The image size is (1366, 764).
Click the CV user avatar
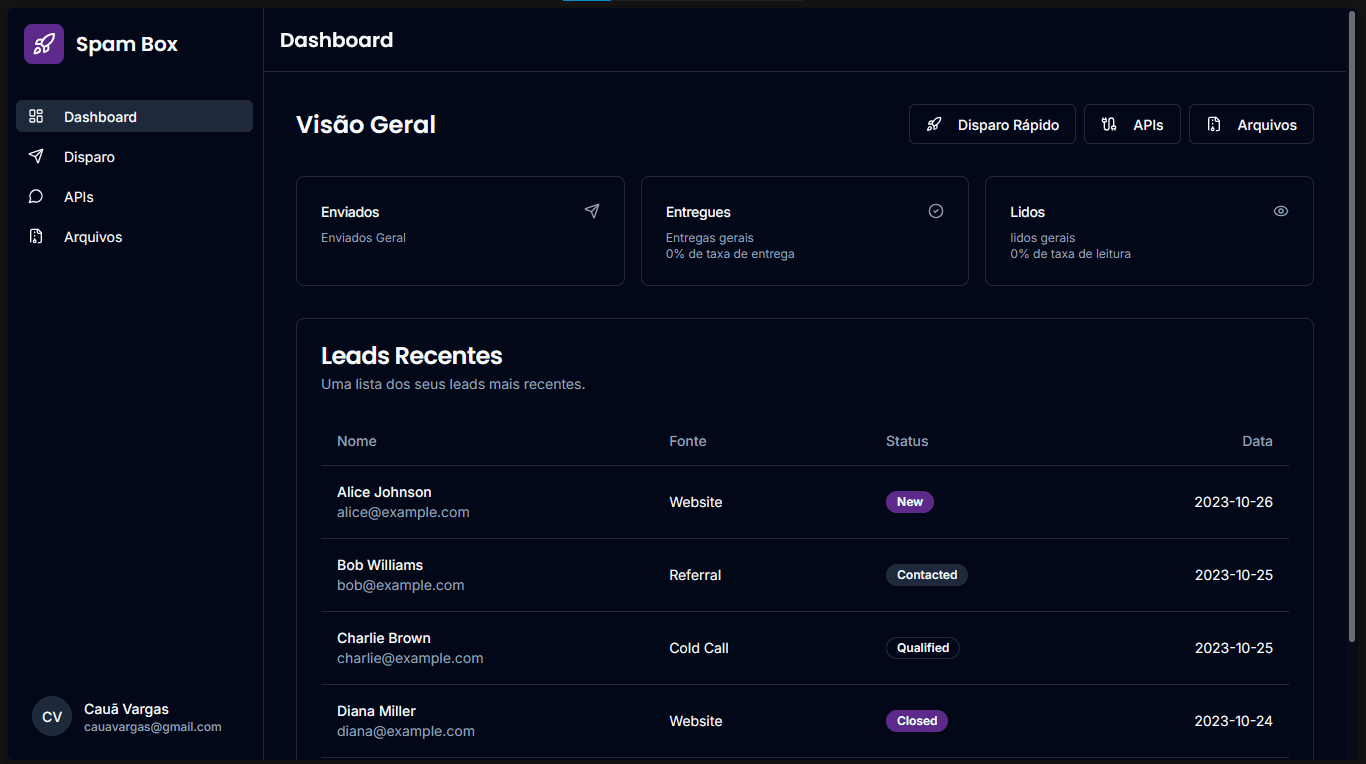pyautogui.click(x=52, y=717)
